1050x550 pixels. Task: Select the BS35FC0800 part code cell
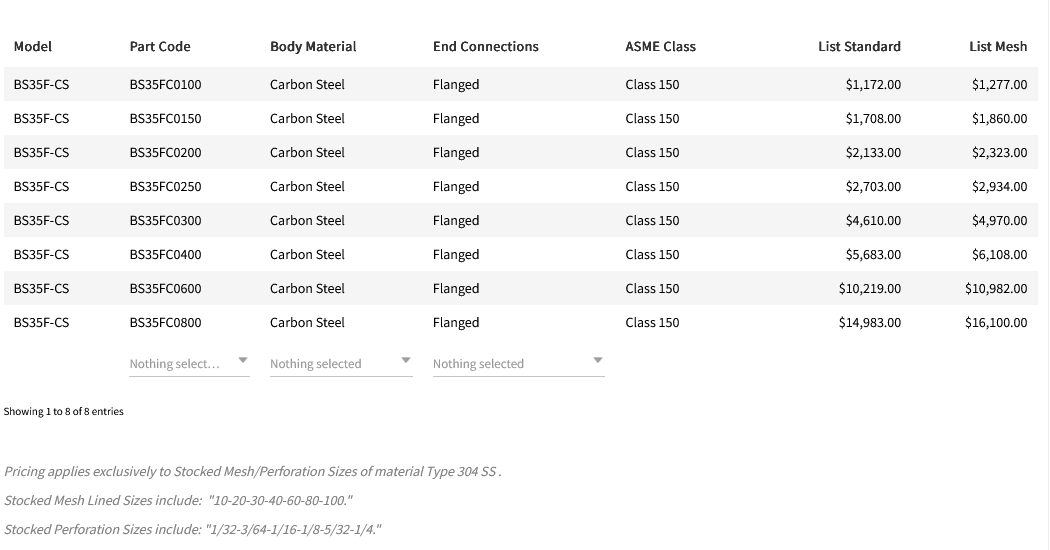point(165,323)
